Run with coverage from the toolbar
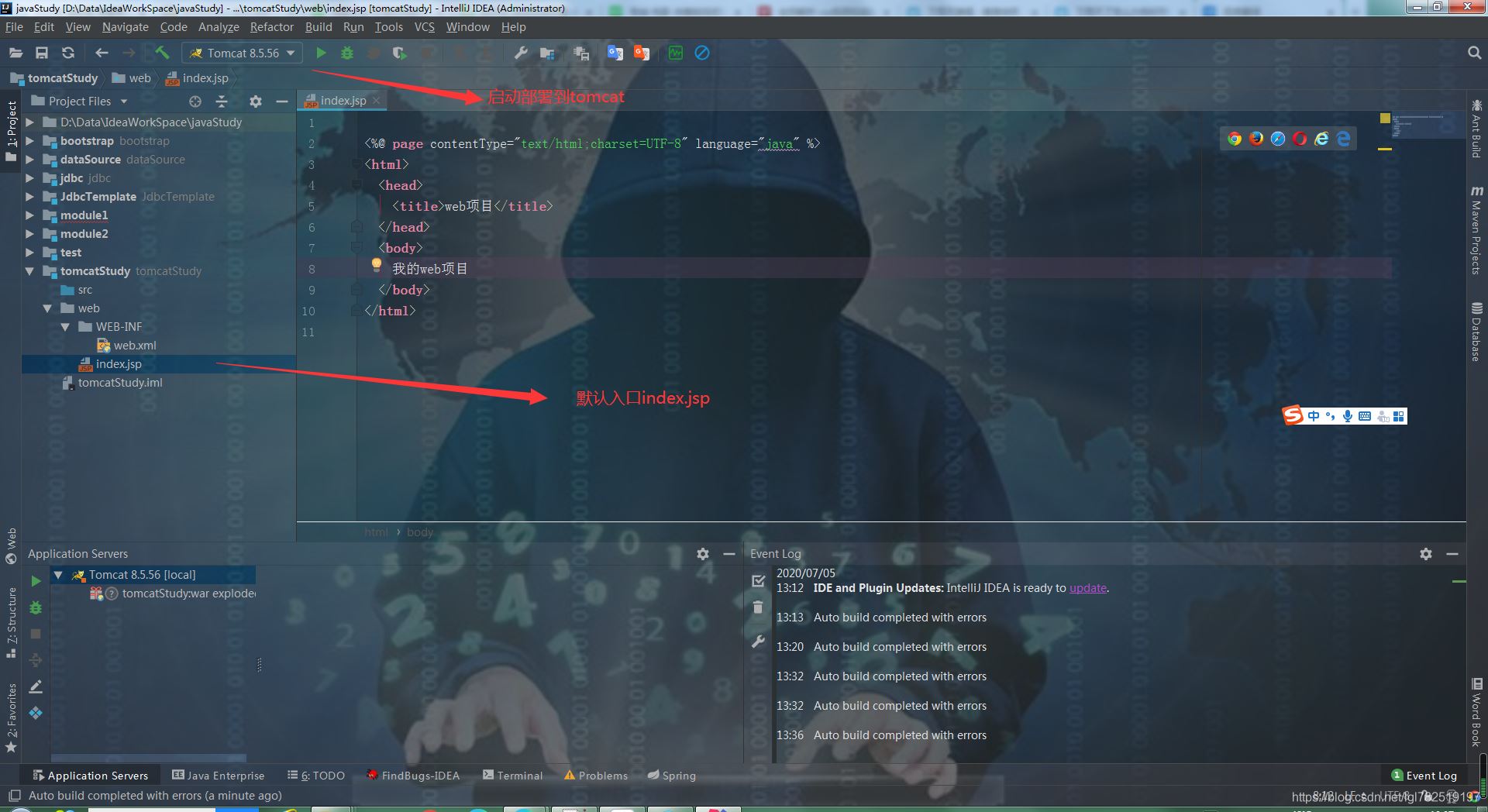The image size is (1488, 812). (399, 53)
